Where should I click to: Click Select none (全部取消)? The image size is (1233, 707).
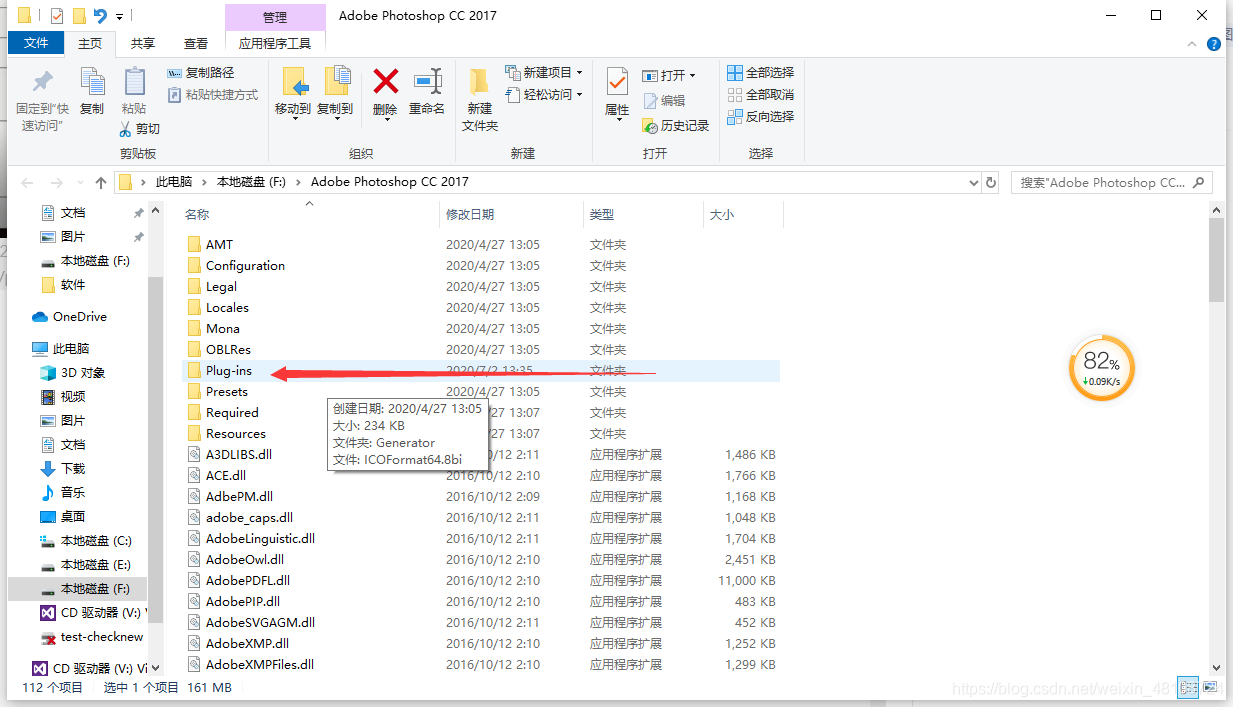760,95
